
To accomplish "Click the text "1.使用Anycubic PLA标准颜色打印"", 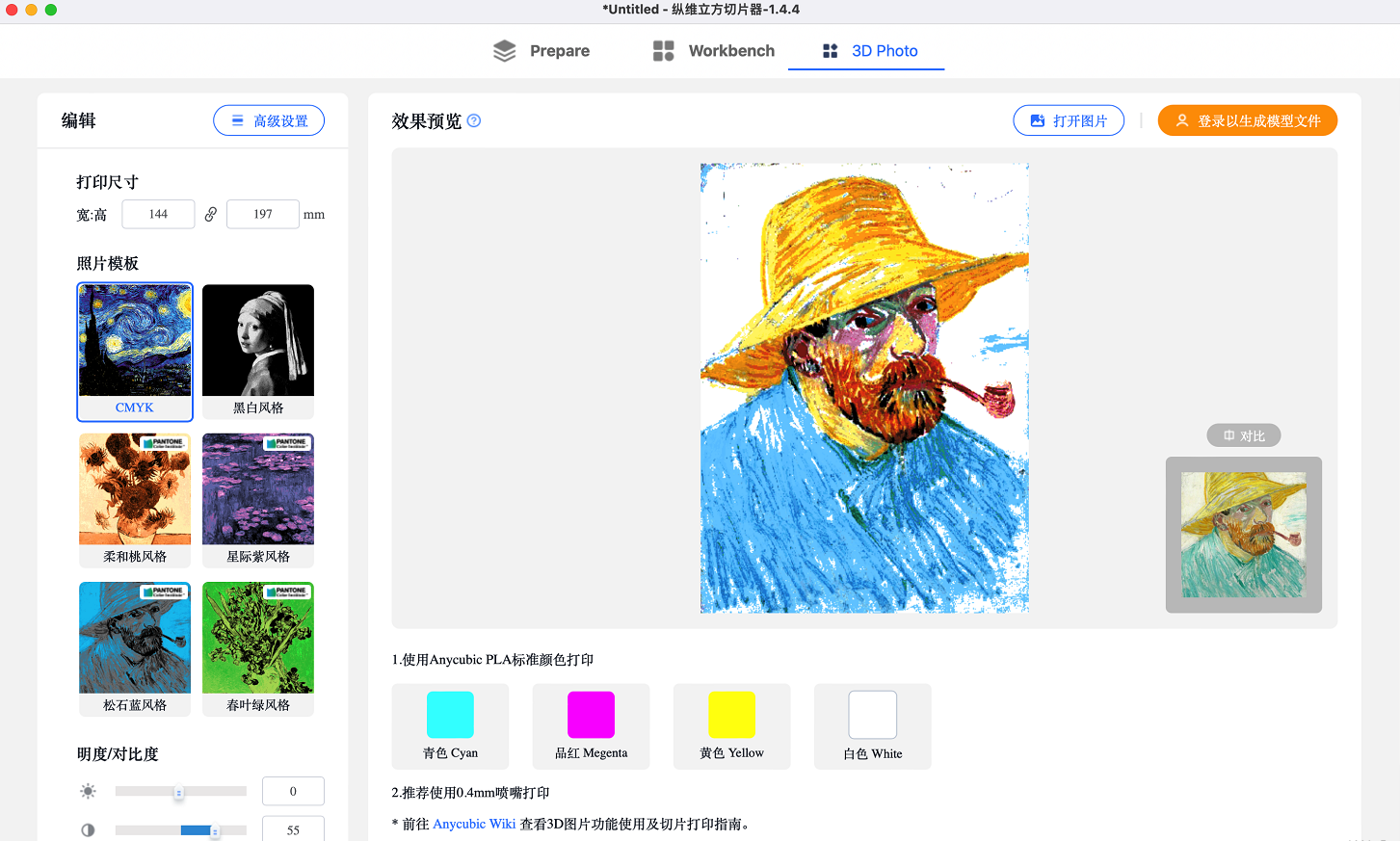I will [492, 660].
